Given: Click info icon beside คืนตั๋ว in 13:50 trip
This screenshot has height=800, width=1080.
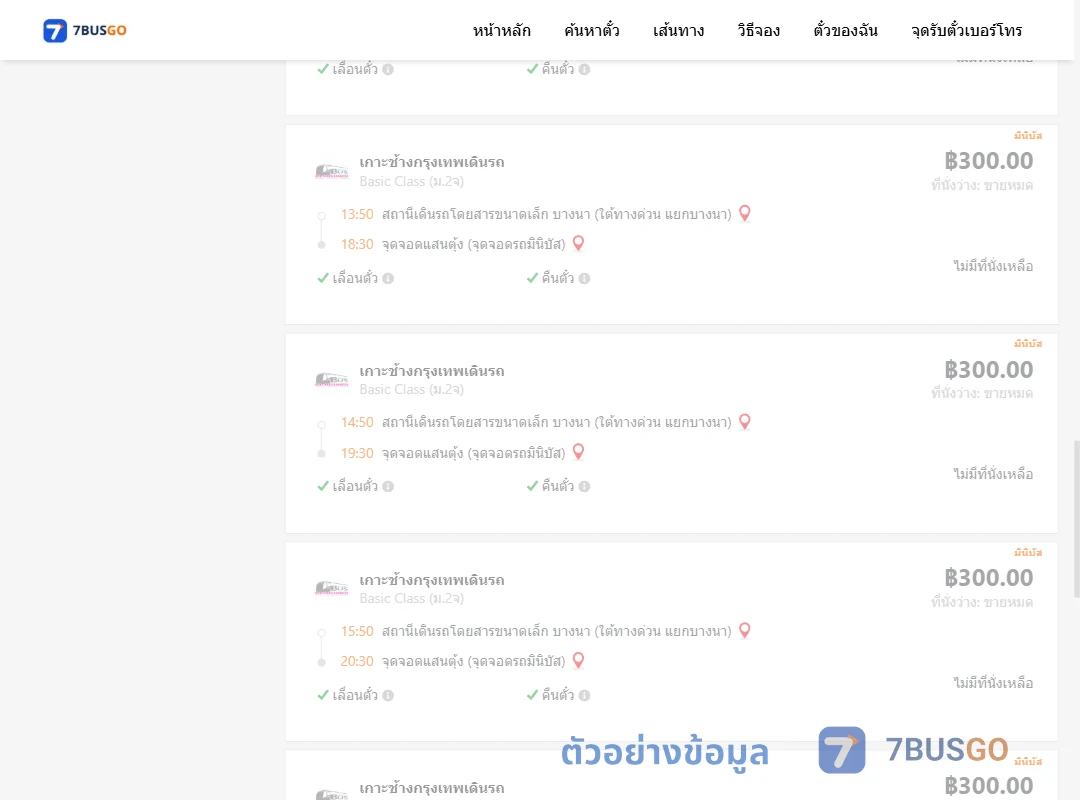Looking at the screenshot, I should (x=584, y=278).
